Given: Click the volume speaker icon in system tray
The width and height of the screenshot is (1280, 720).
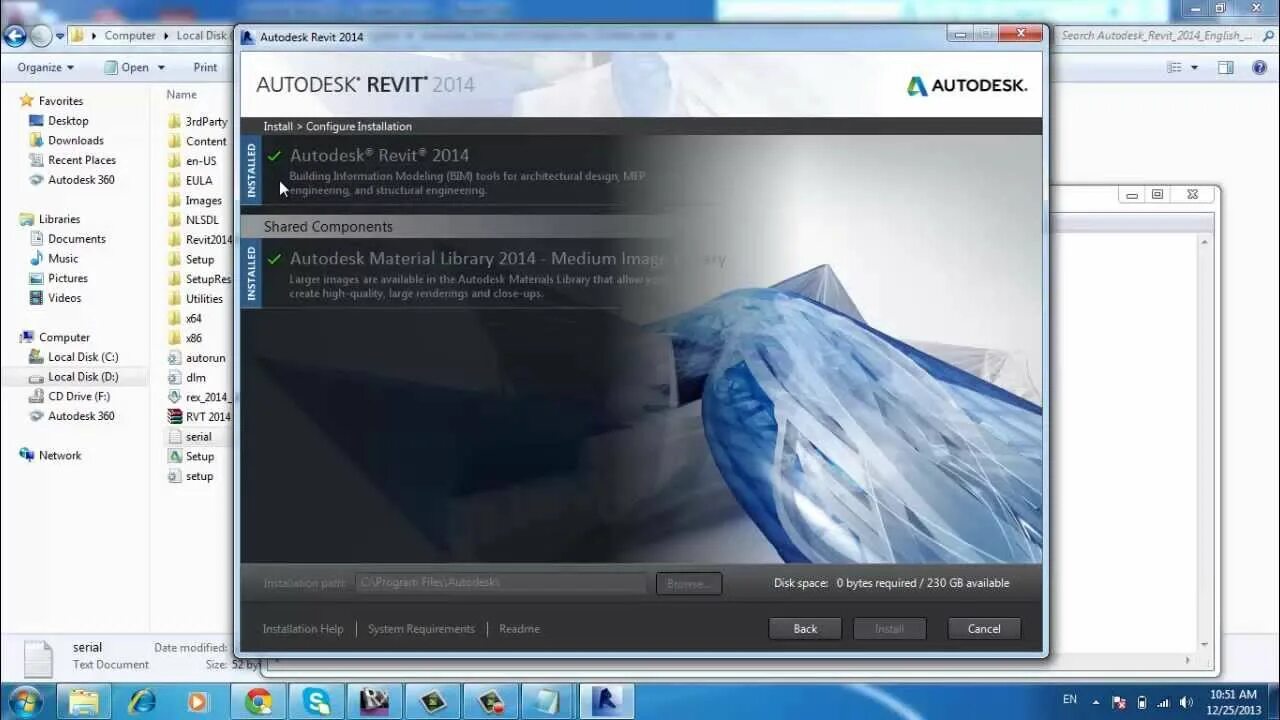Looking at the screenshot, I should [x=1186, y=702].
